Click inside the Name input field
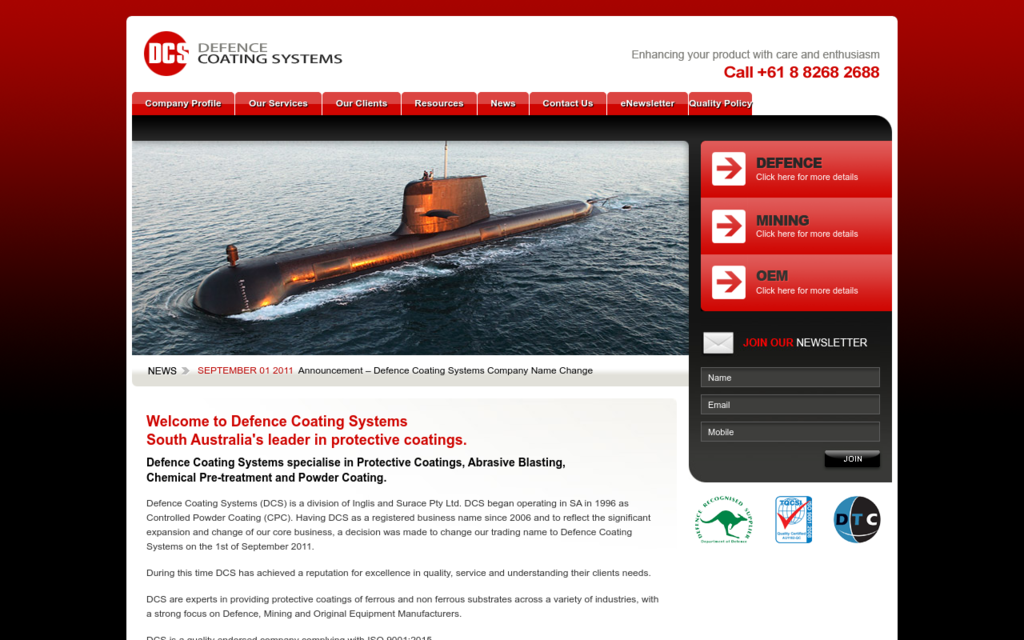The height and width of the screenshot is (640, 1024). [x=790, y=377]
